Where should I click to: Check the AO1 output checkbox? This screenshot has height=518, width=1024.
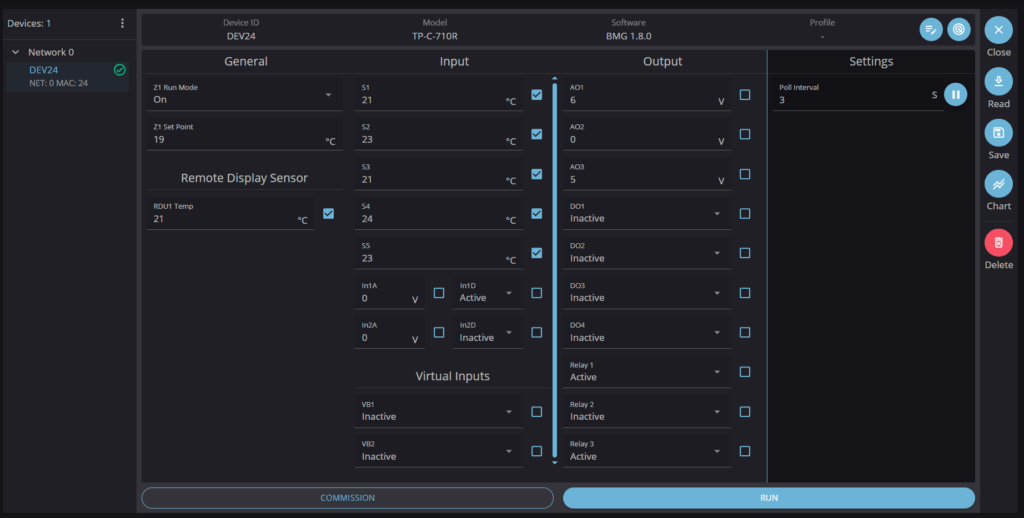tap(744, 95)
